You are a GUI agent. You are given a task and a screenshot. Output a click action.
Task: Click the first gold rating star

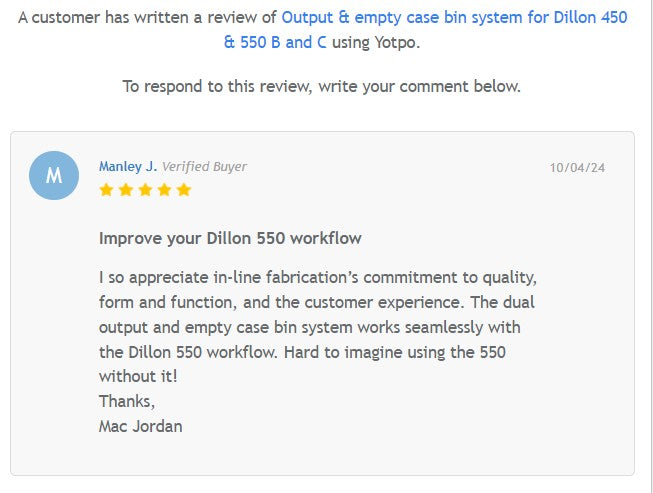(107, 190)
